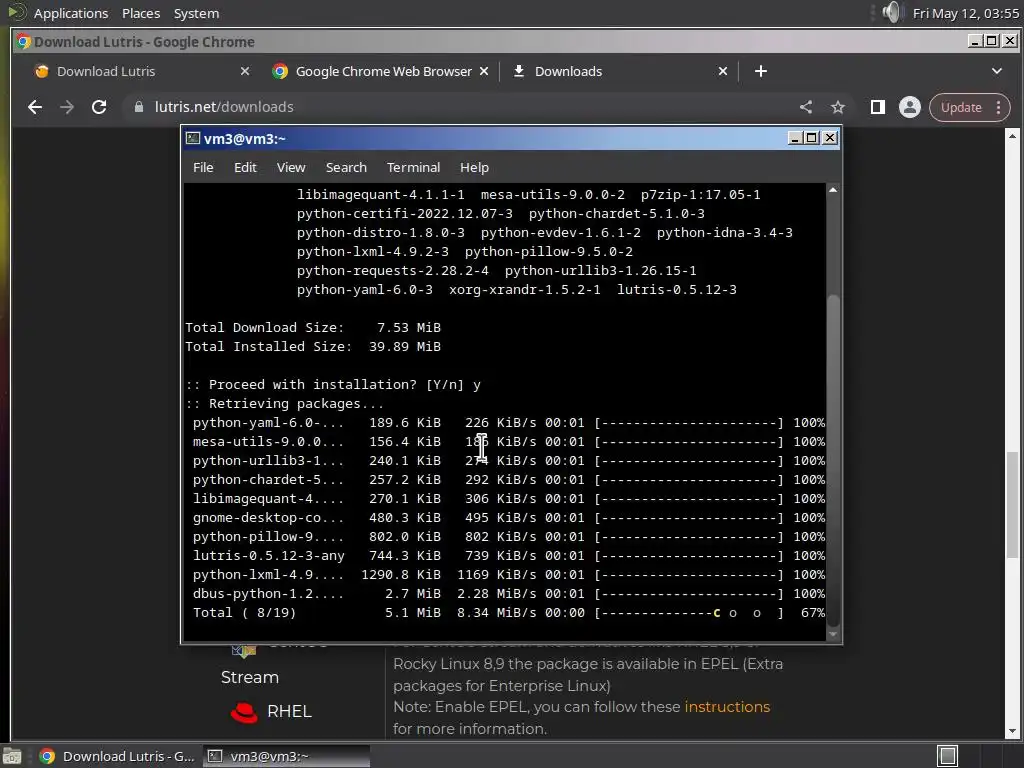Click Total Installed Size 39.89 MiB text
Screen dimensions: 1024x768
(313, 347)
